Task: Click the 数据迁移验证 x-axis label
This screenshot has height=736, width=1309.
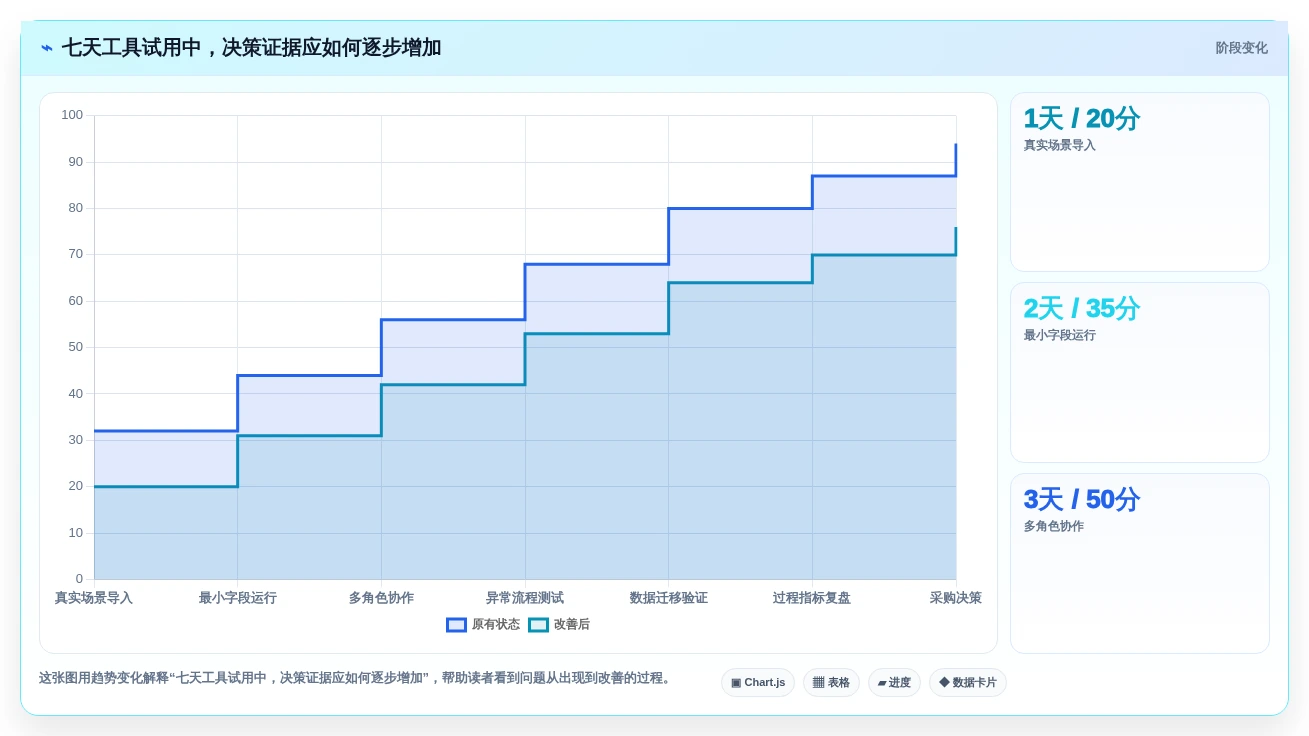Action: [668, 598]
